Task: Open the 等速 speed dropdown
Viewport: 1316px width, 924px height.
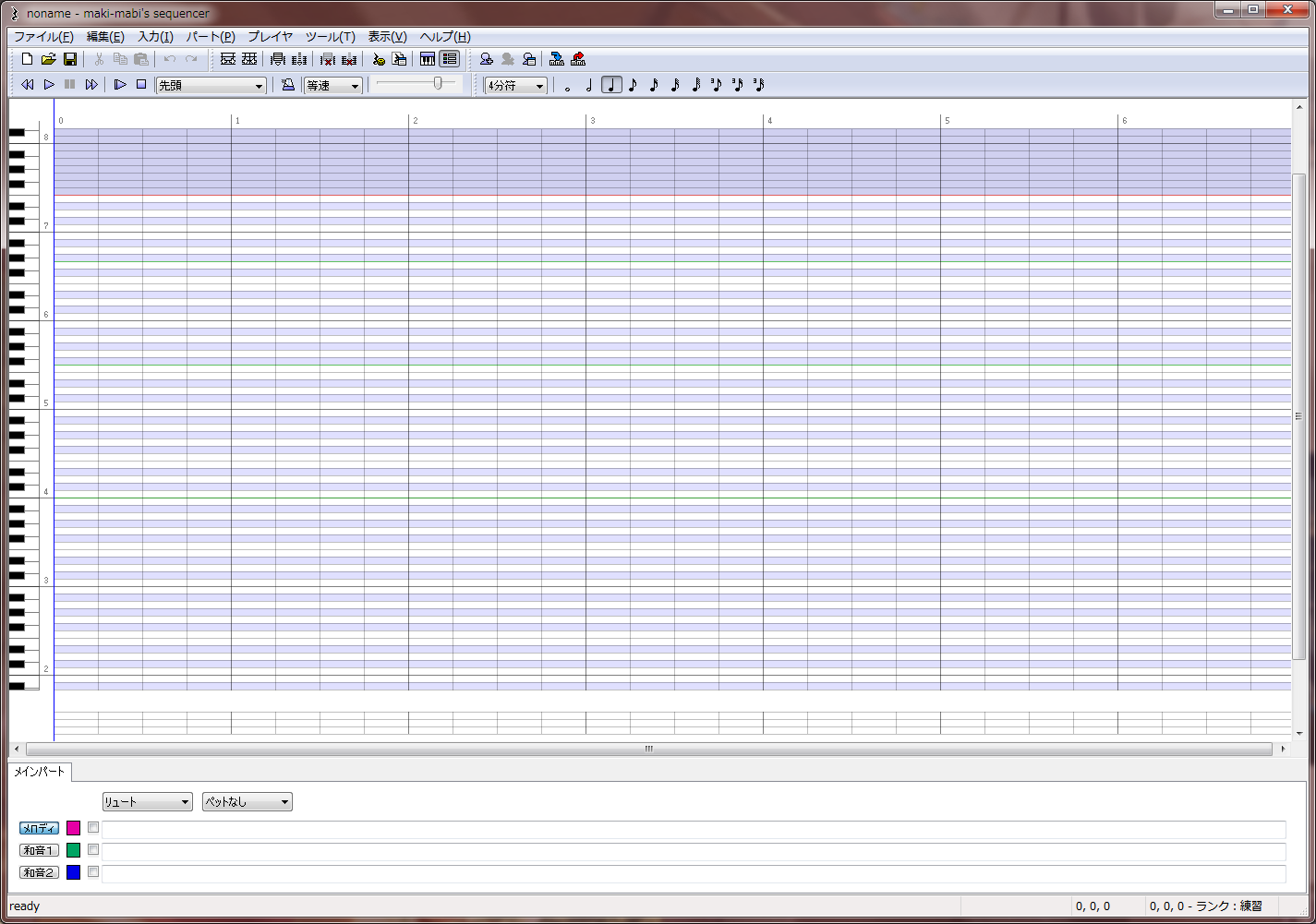Action: [x=333, y=86]
